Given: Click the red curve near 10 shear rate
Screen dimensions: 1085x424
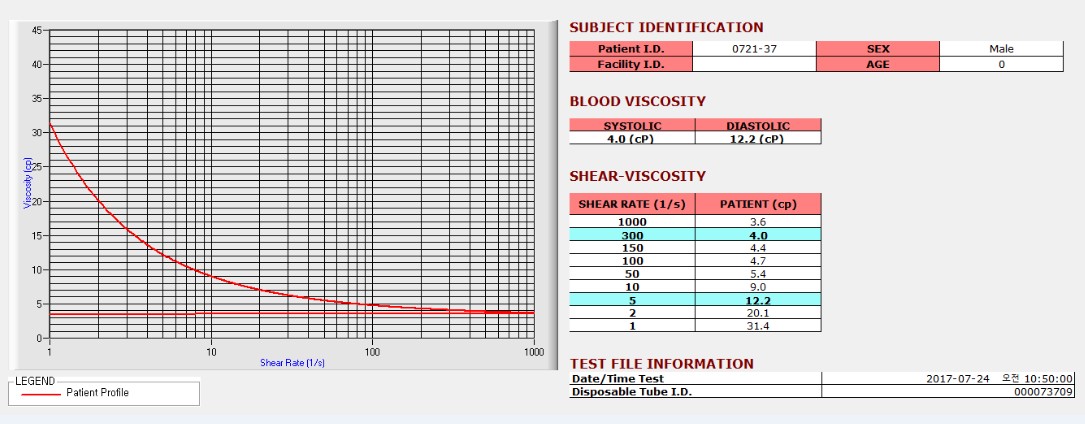Looking at the screenshot, I should pyautogui.click(x=211, y=277).
